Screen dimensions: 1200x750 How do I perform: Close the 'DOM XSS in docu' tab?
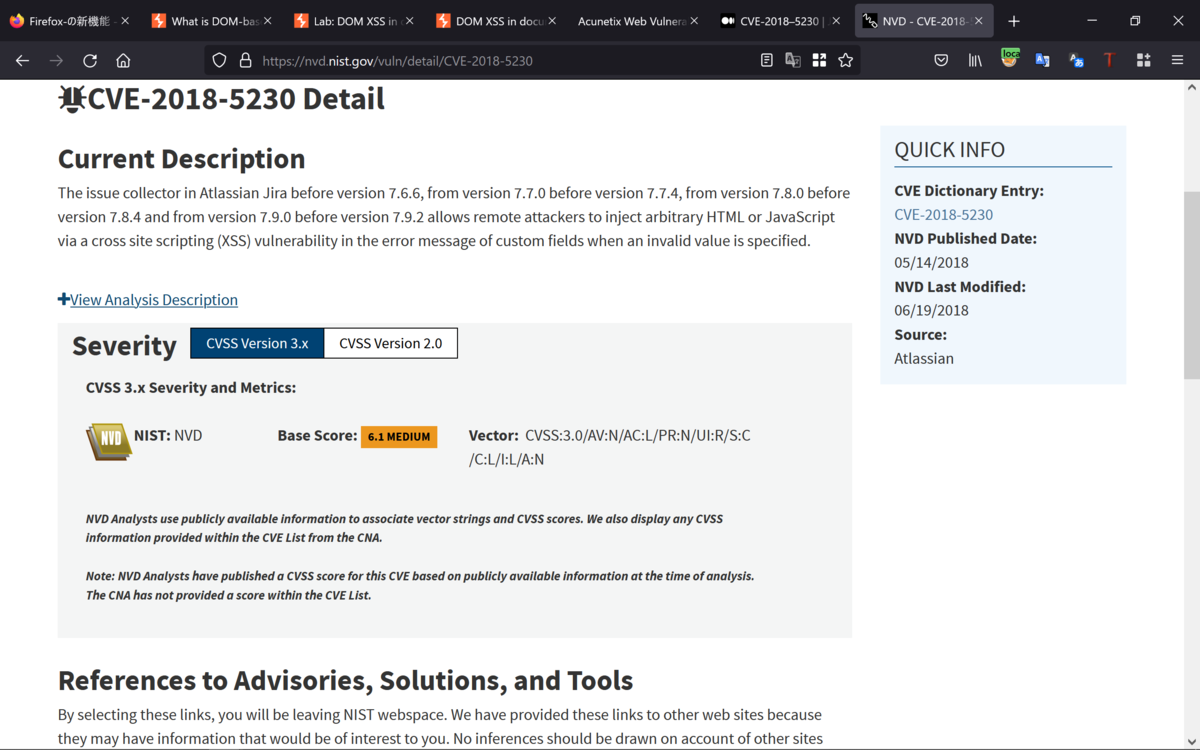click(552, 21)
